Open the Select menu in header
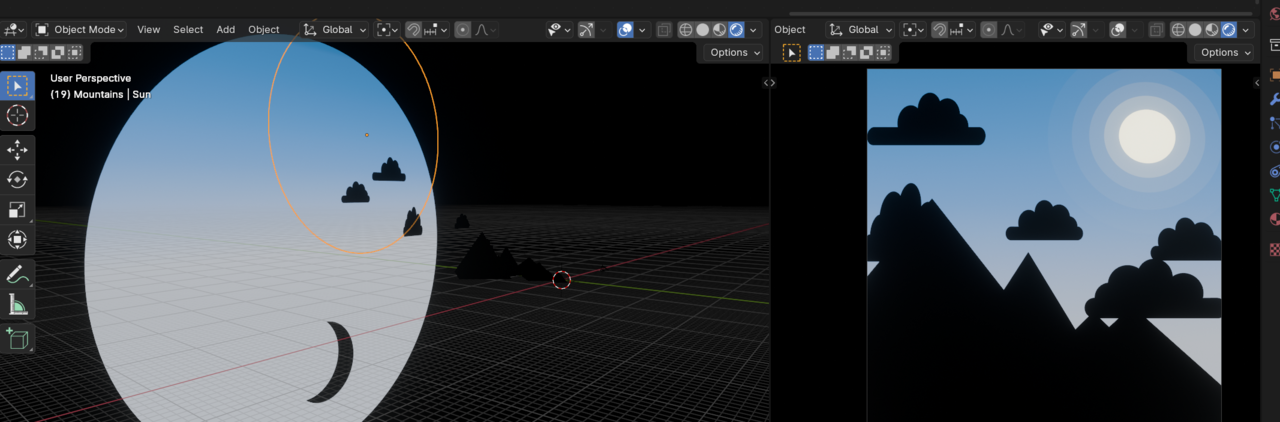This screenshot has width=1280, height=422. tap(188, 30)
